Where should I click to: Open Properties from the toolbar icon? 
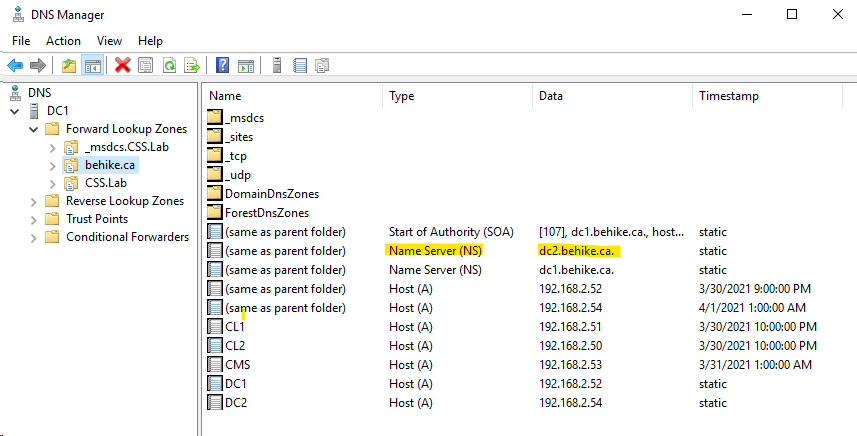[x=146, y=65]
